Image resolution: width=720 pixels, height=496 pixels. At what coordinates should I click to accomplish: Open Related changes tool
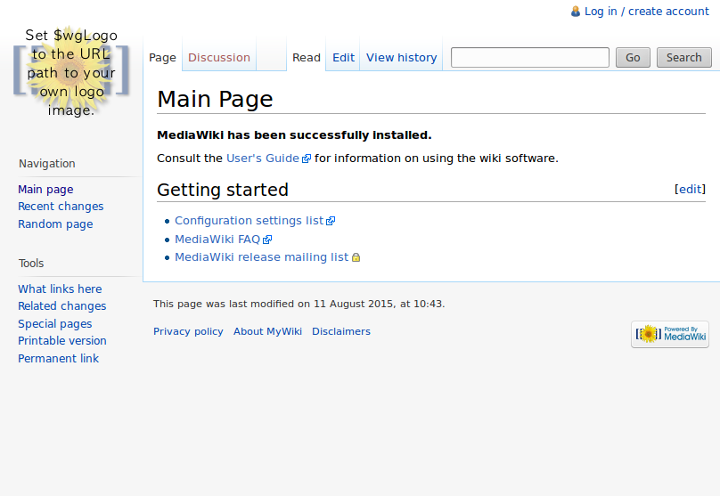coord(62,306)
